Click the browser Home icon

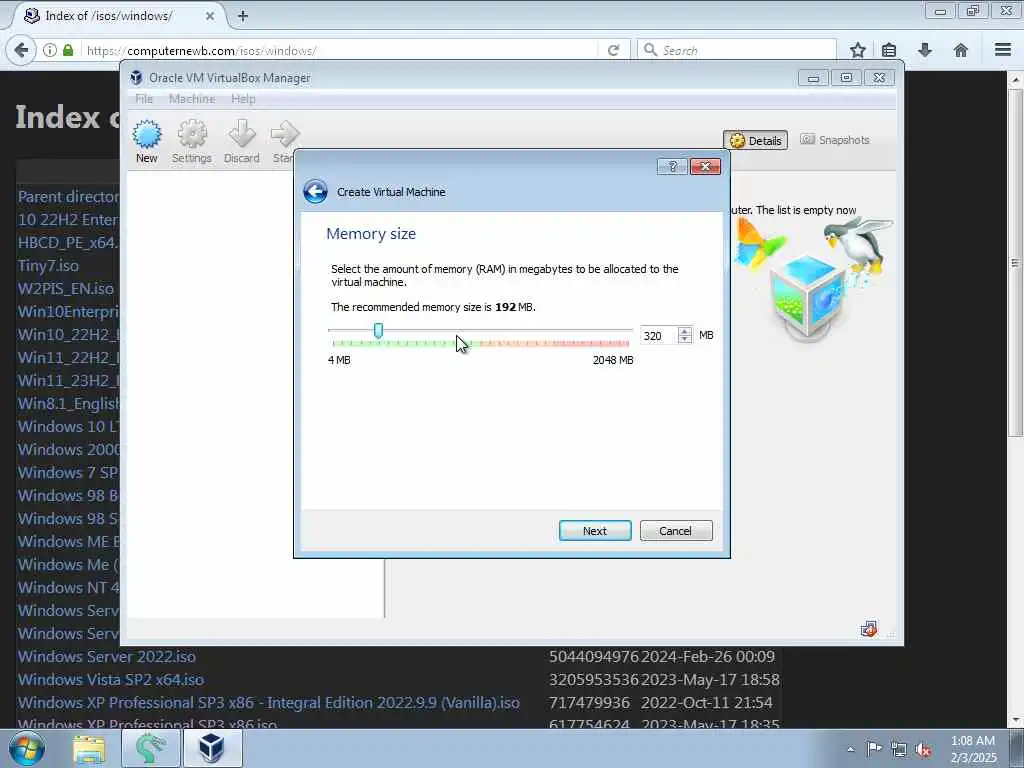pos(961,50)
